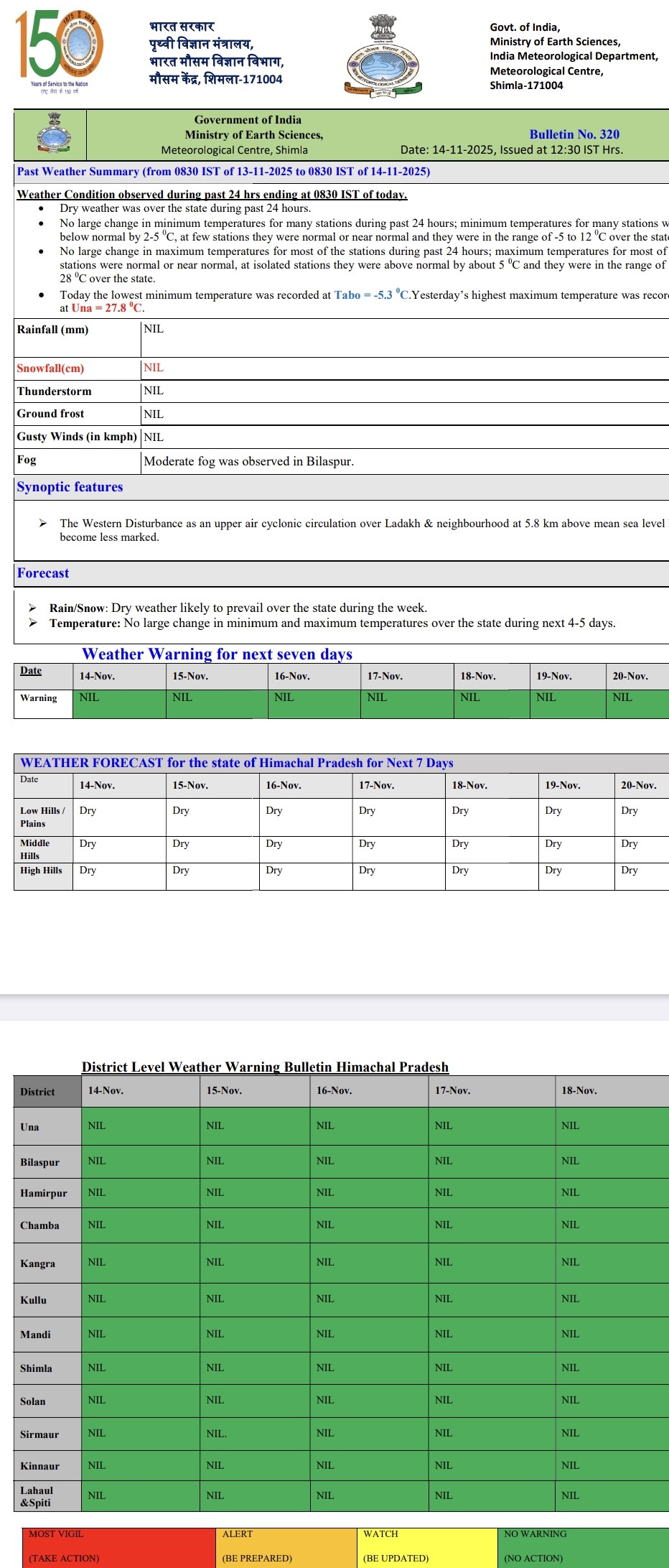Click the India Meteorological Department emblem at top center
This screenshot has height=1568, width=669.
coord(383,57)
